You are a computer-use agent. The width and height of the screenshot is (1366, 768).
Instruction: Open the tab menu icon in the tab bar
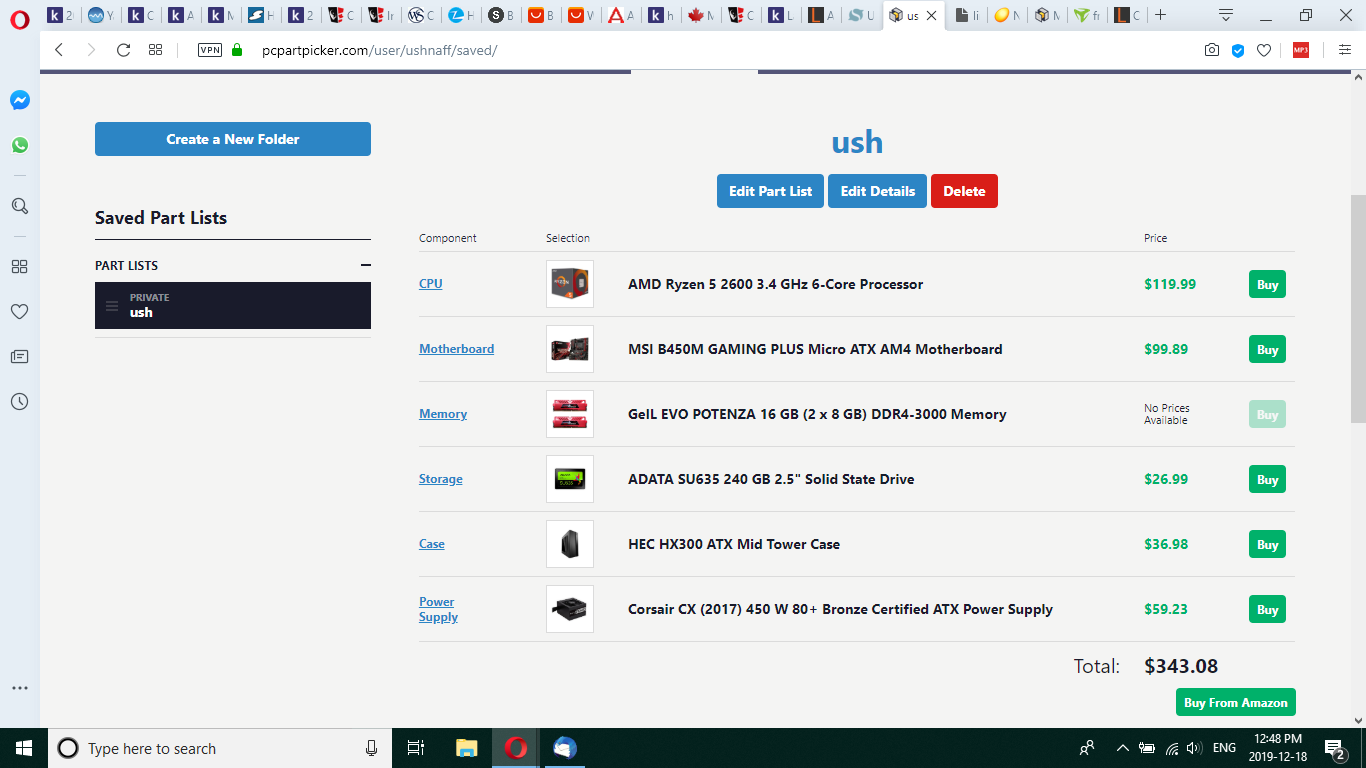tap(1226, 15)
